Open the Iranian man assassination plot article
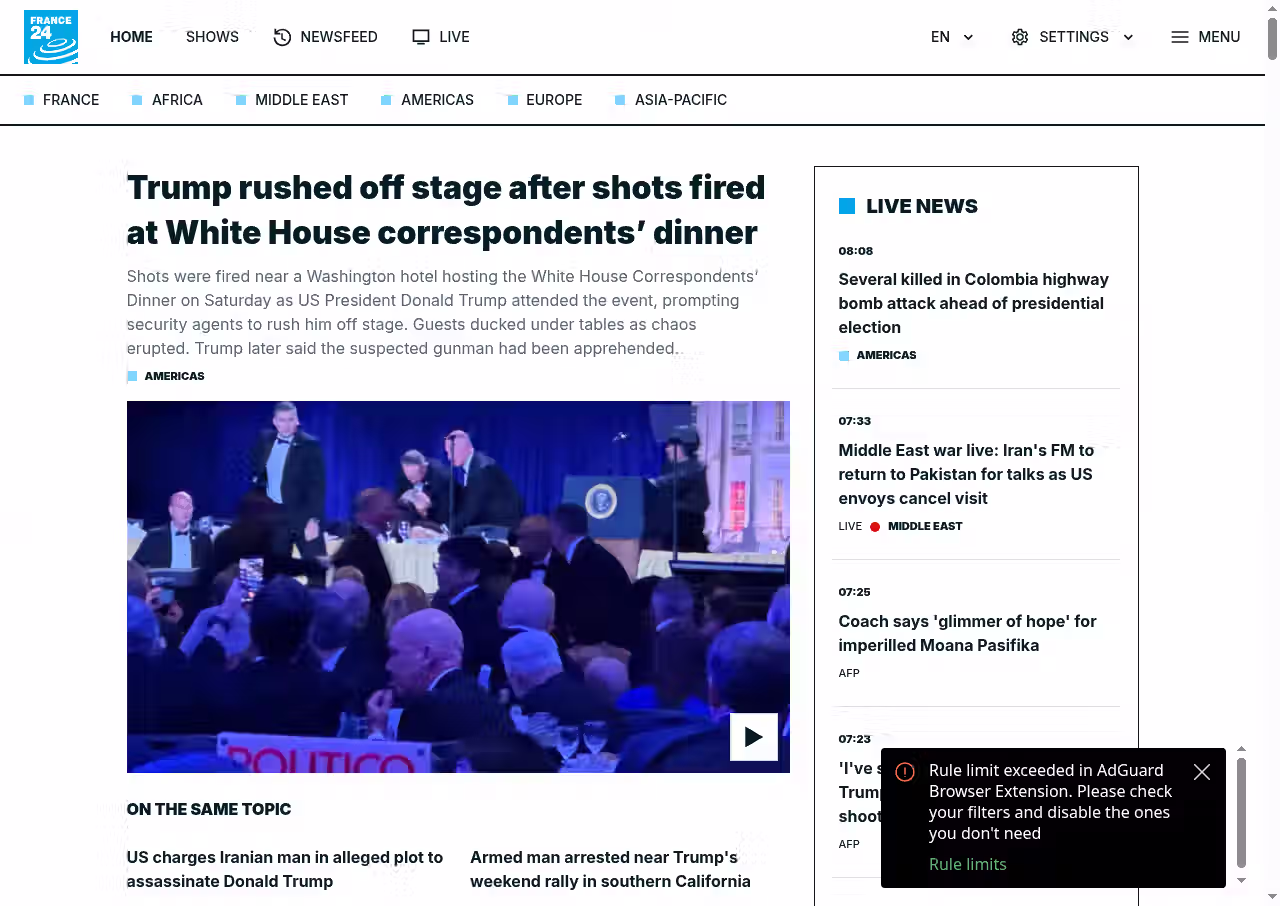Screen dimensions: 1280x906 pyautogui.click(x=285, y=869)
